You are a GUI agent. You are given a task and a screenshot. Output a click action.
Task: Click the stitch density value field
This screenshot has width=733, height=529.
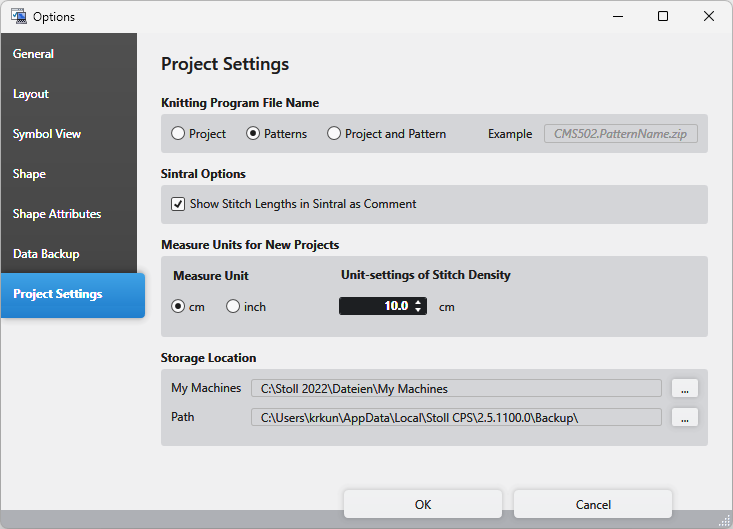coord(375,307)
